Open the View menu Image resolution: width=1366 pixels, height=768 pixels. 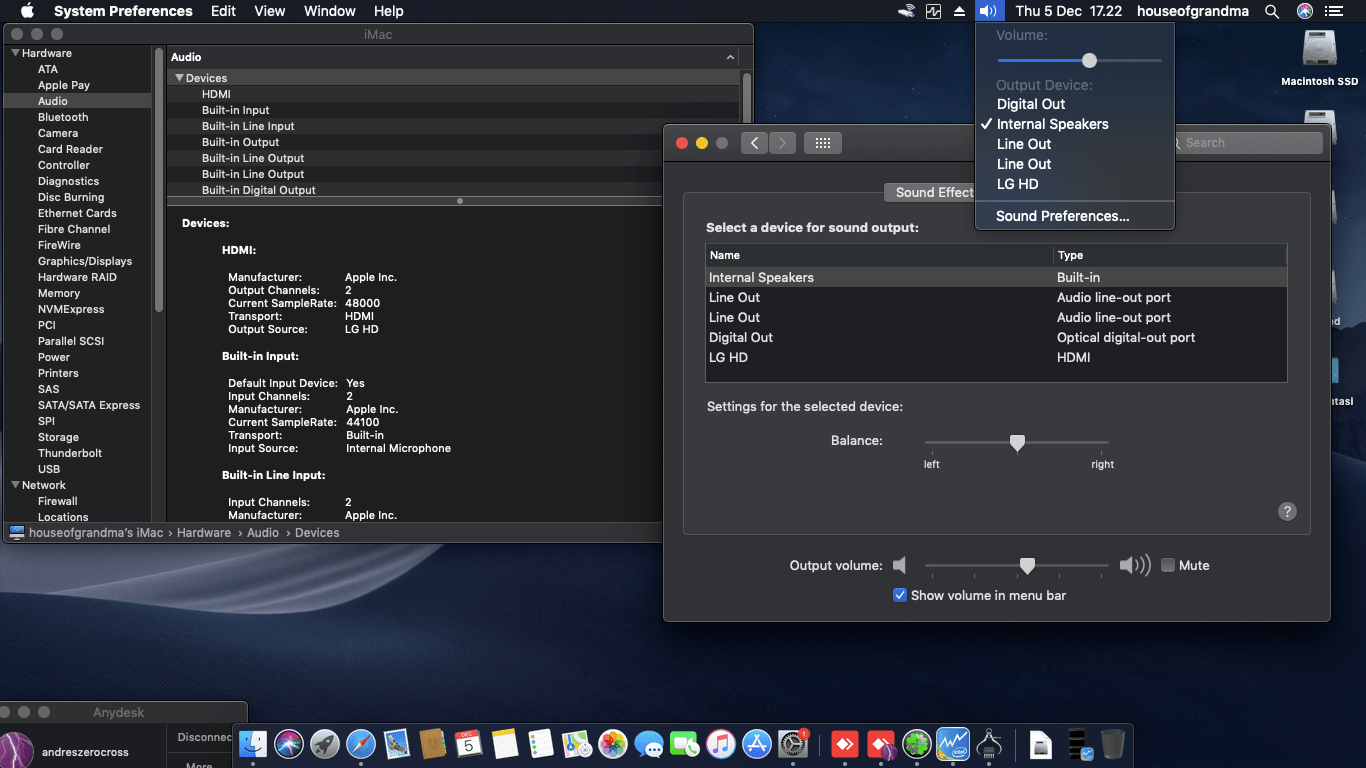[x=270, y=11]
